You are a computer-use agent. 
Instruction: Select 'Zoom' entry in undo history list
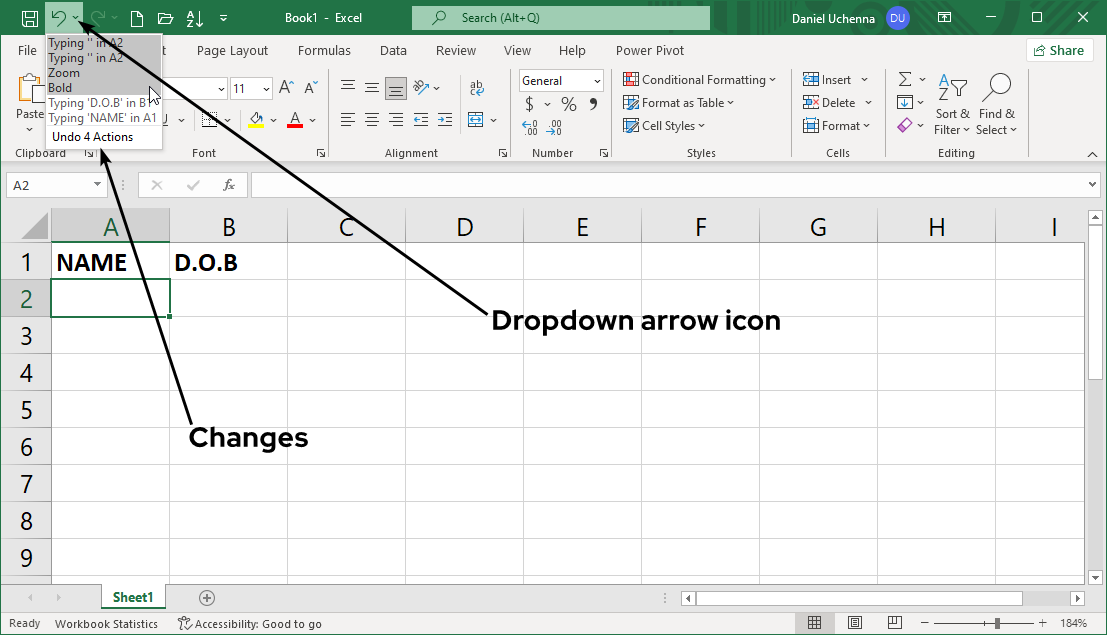coord(64,73)
